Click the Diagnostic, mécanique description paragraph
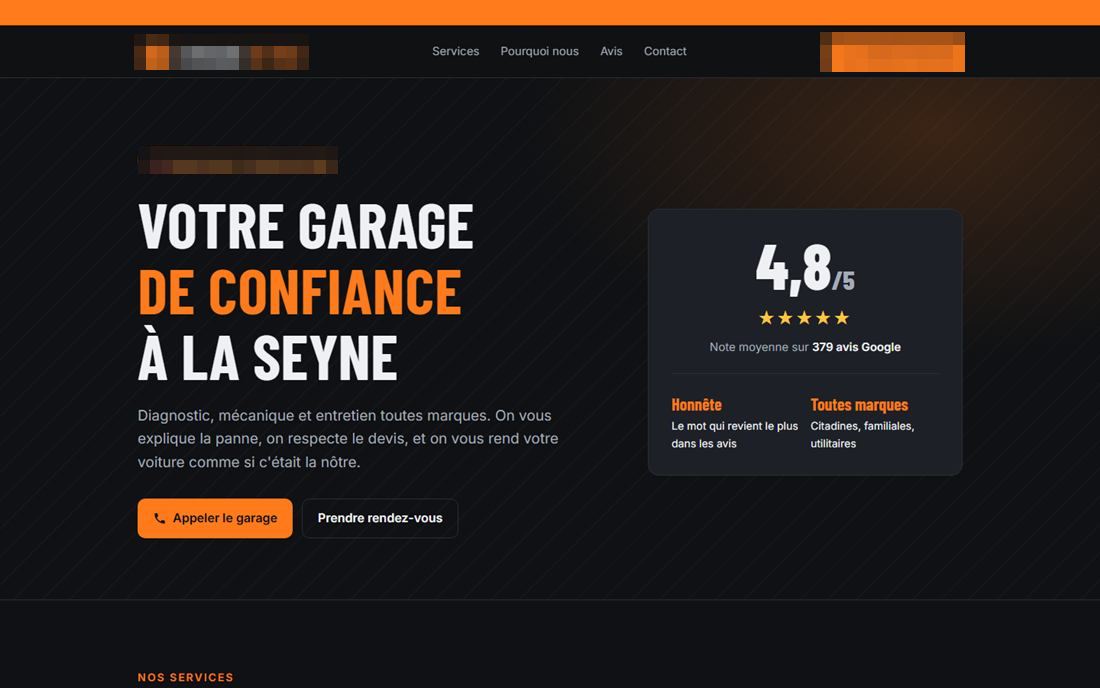The width and height of the screenshot is (1100, 688). pyautogui.click(x=348, y=439)
